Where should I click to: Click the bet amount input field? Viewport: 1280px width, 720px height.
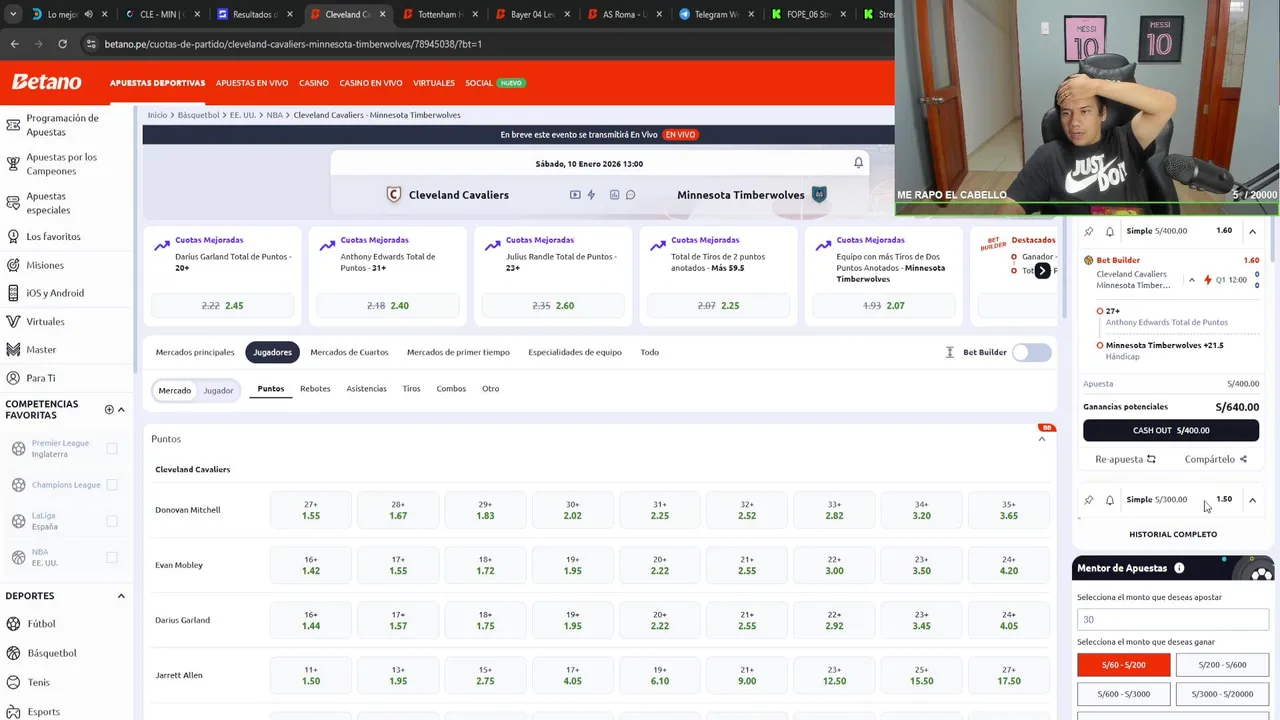point(1173,620)
